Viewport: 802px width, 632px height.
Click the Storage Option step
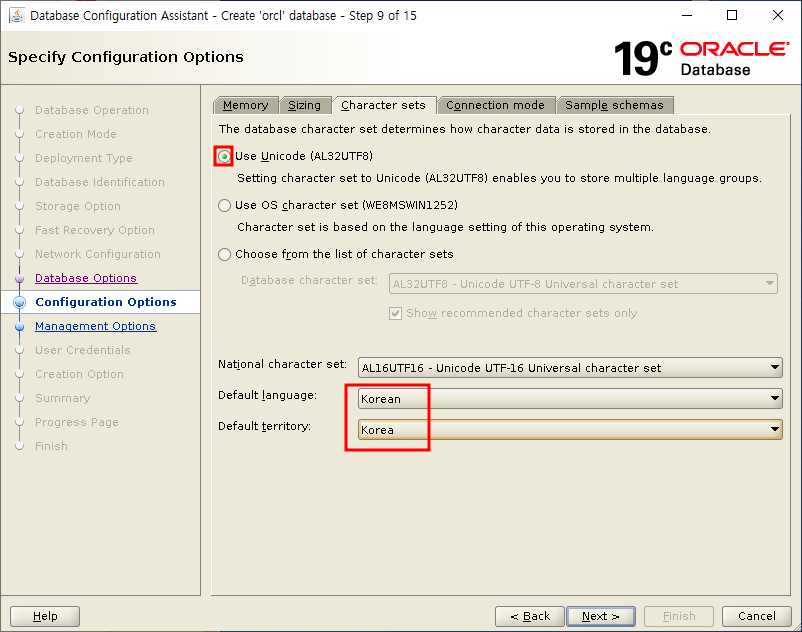[78, 206]
